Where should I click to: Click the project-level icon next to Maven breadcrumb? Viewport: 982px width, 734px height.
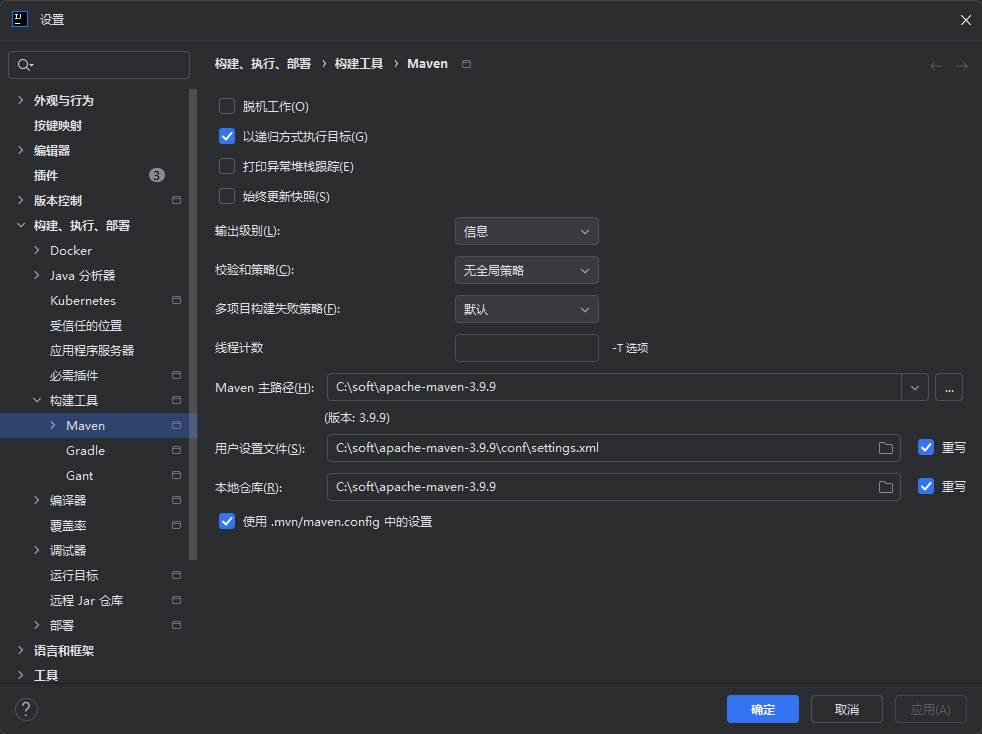[467, 64]
